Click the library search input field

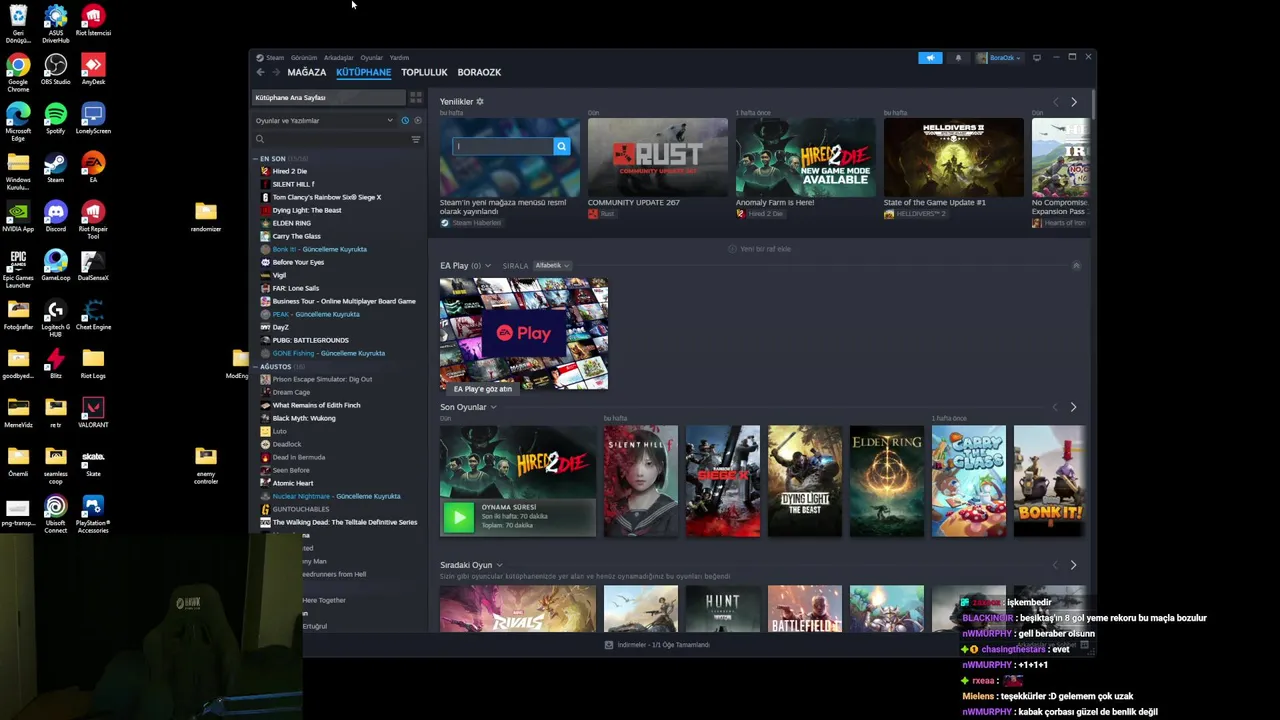click(336, 139)
